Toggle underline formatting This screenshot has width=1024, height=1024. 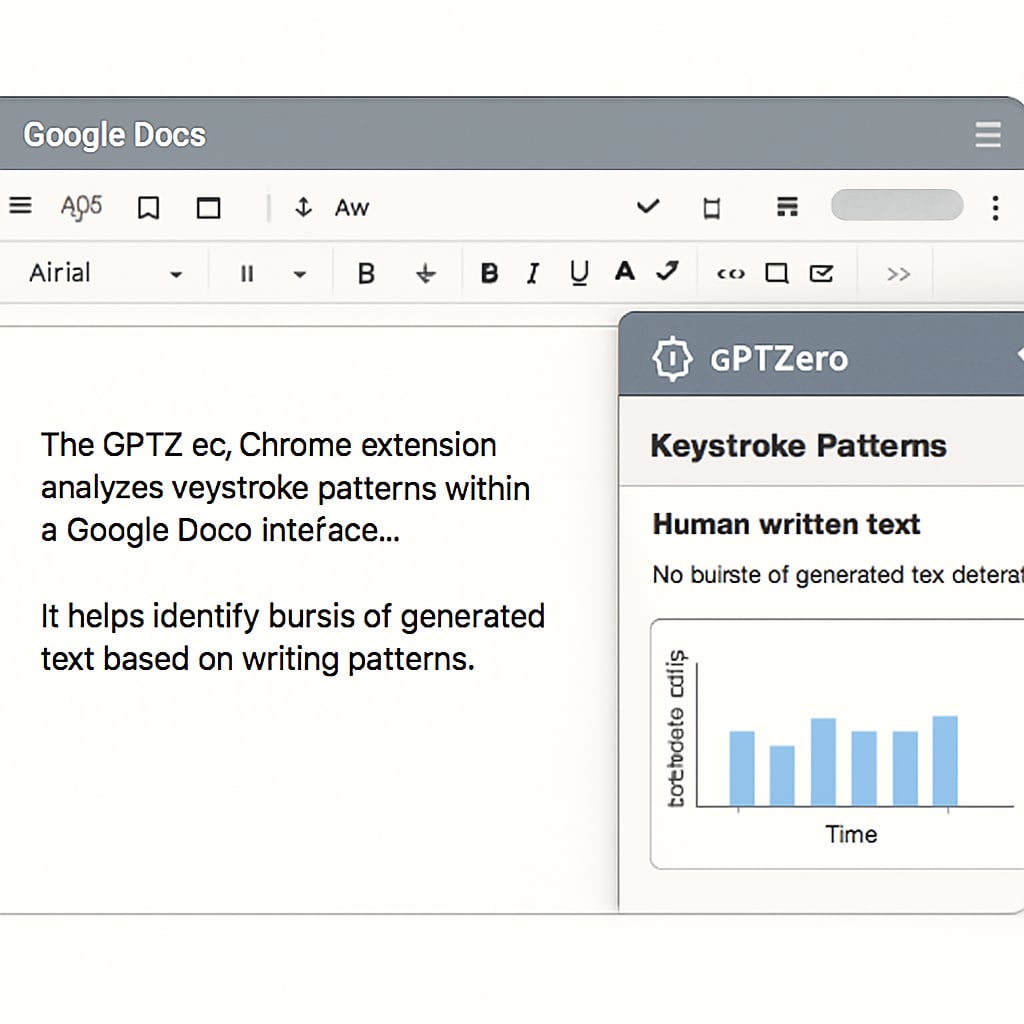tap(579, 273)
